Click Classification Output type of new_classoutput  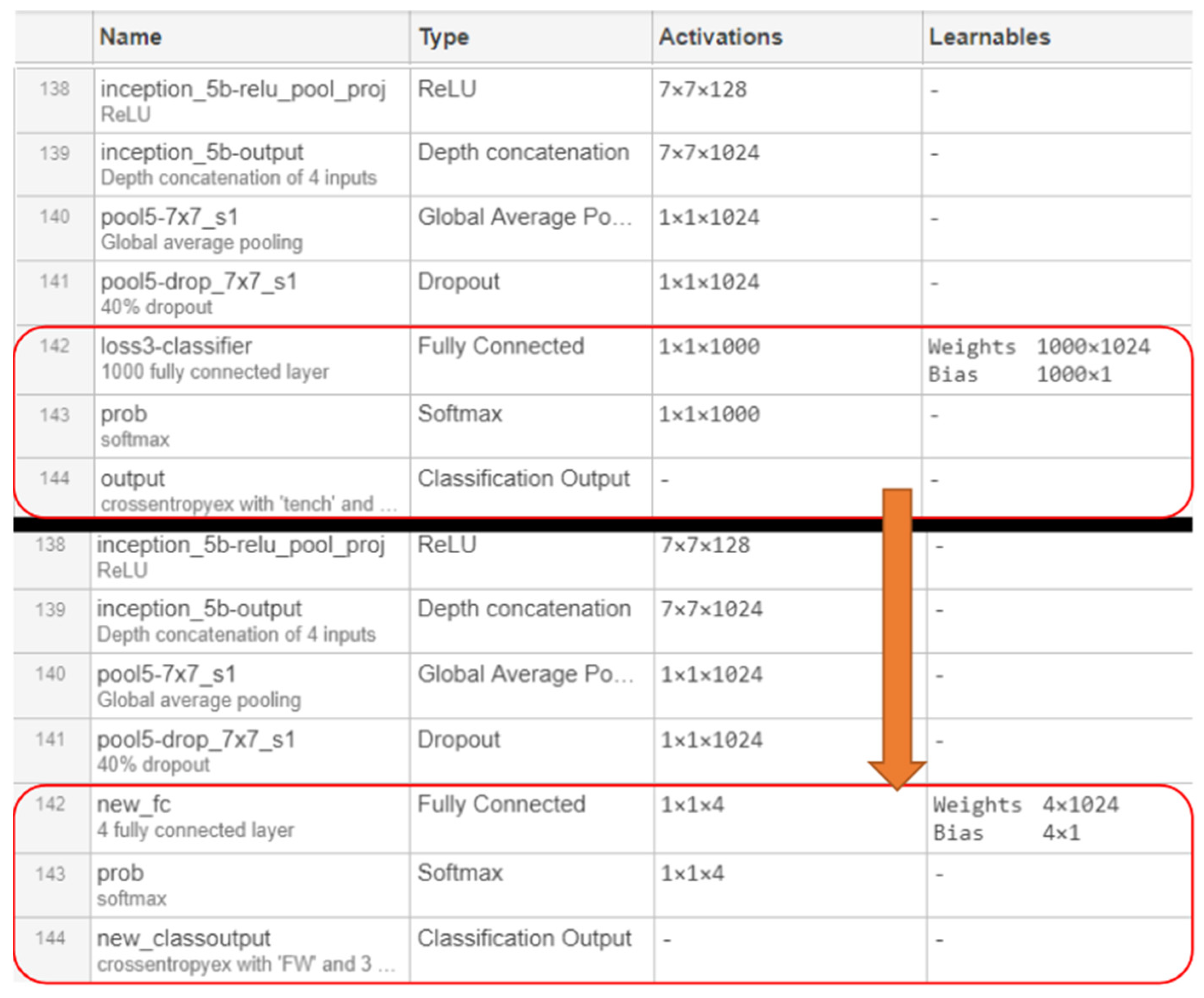click(x=524, y=938)
